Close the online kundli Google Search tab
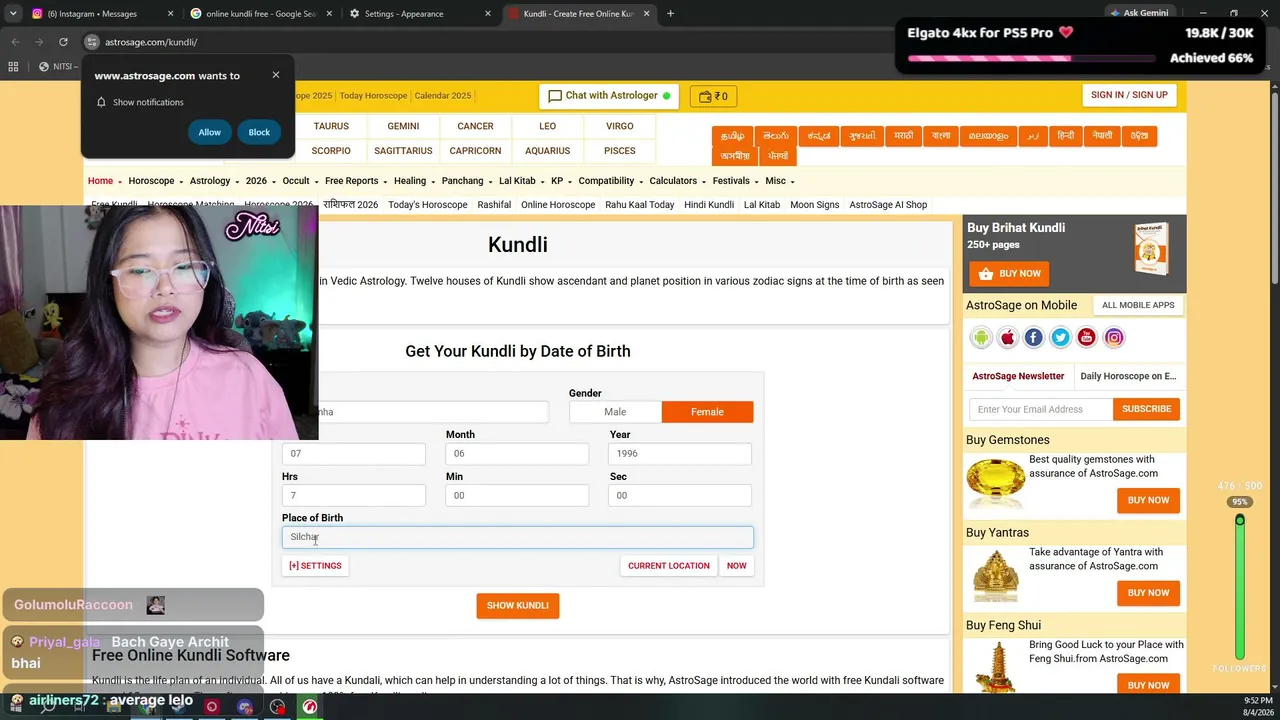This screenshot has height=720, width=1280. click(329, 14)
